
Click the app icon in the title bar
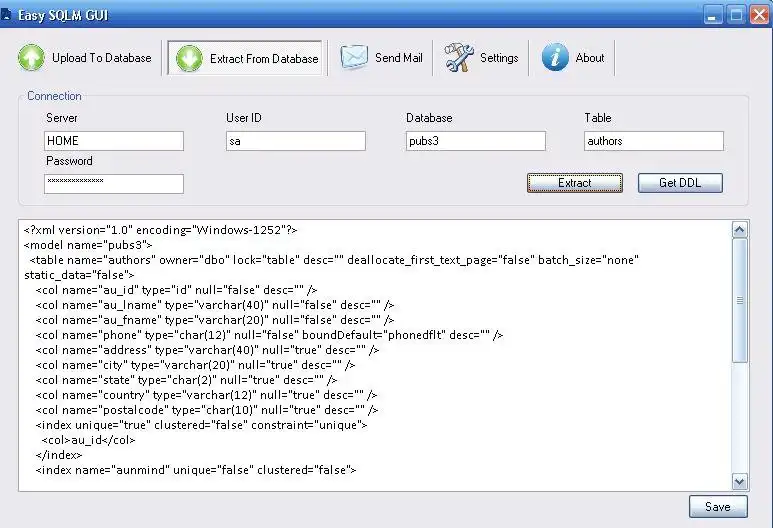tap(6, 15)
